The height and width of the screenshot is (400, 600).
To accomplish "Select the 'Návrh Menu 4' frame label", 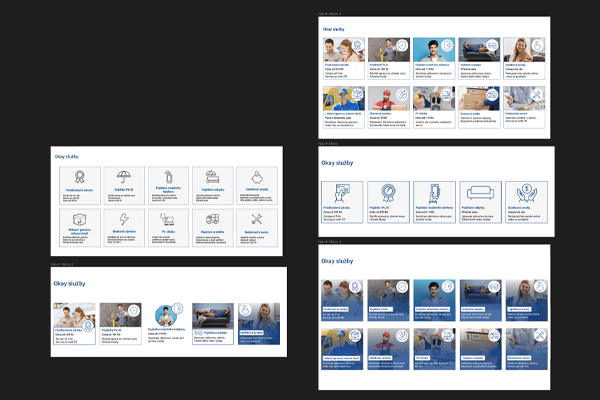I will point(330,14).
